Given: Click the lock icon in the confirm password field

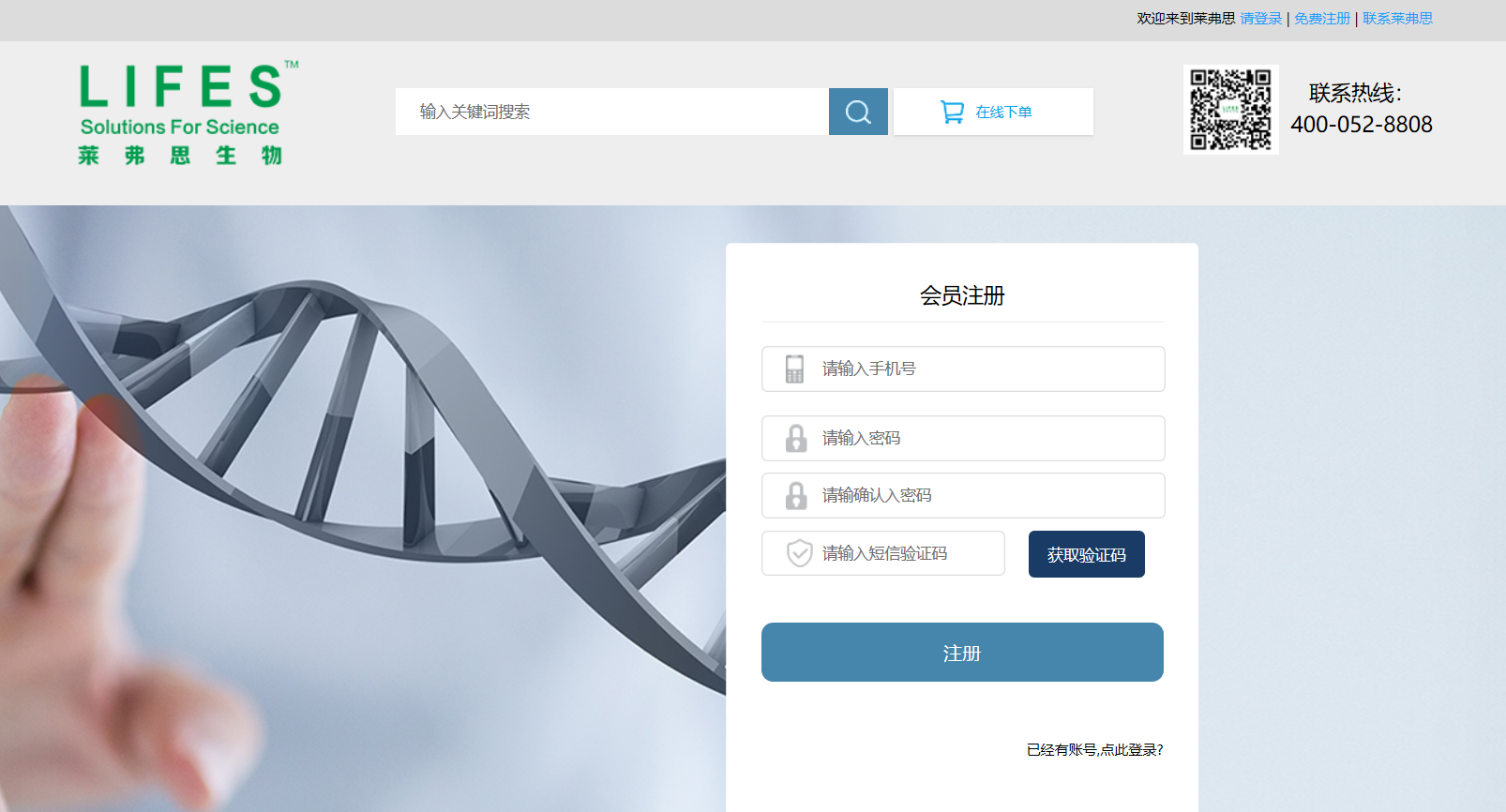Looking at the screenshot, I should coord(796,495).
